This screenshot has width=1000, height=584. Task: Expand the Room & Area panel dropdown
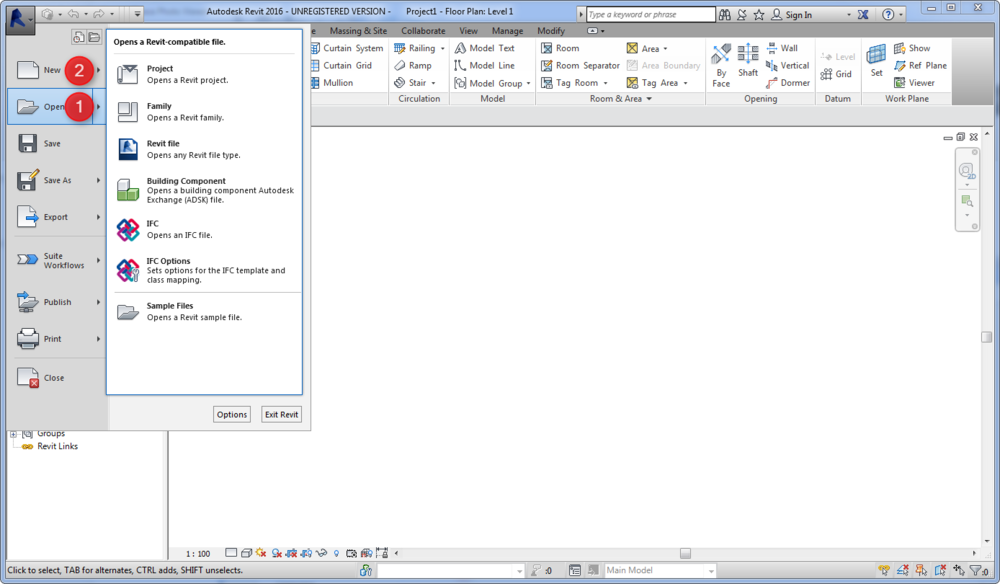[649, 99]
